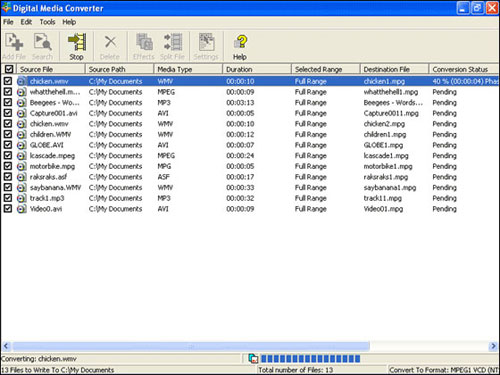The width and height of the screenshot is (500, 375).
Task: Select the whatthehell1.mpg destination cell
Action: click(391, 92)
